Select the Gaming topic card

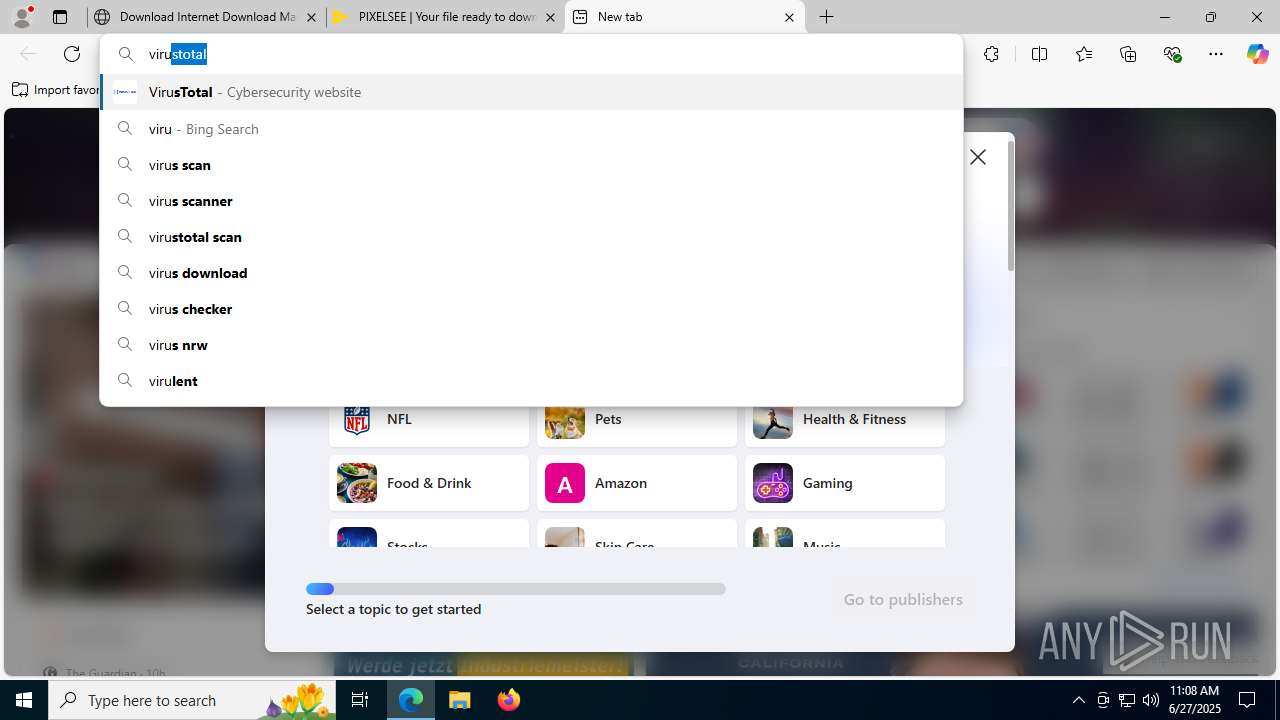click(845, 483)
